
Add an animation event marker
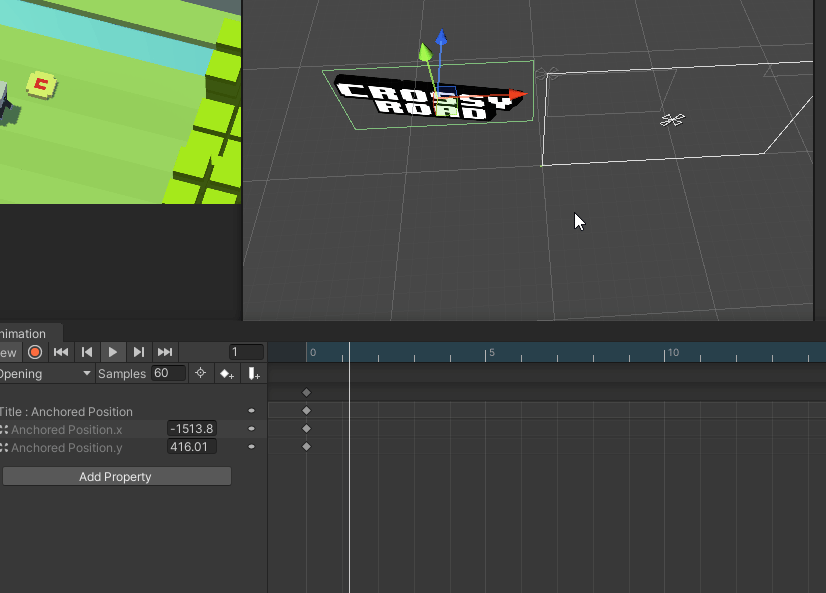(254, 374)
